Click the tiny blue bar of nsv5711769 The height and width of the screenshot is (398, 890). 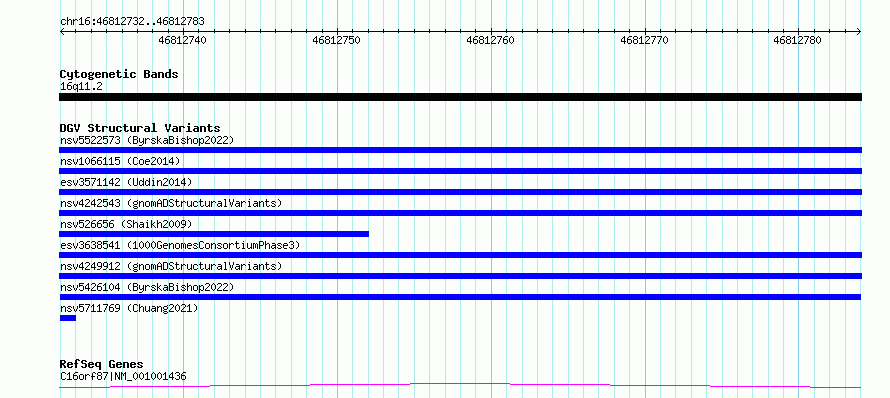click(68, 318)
